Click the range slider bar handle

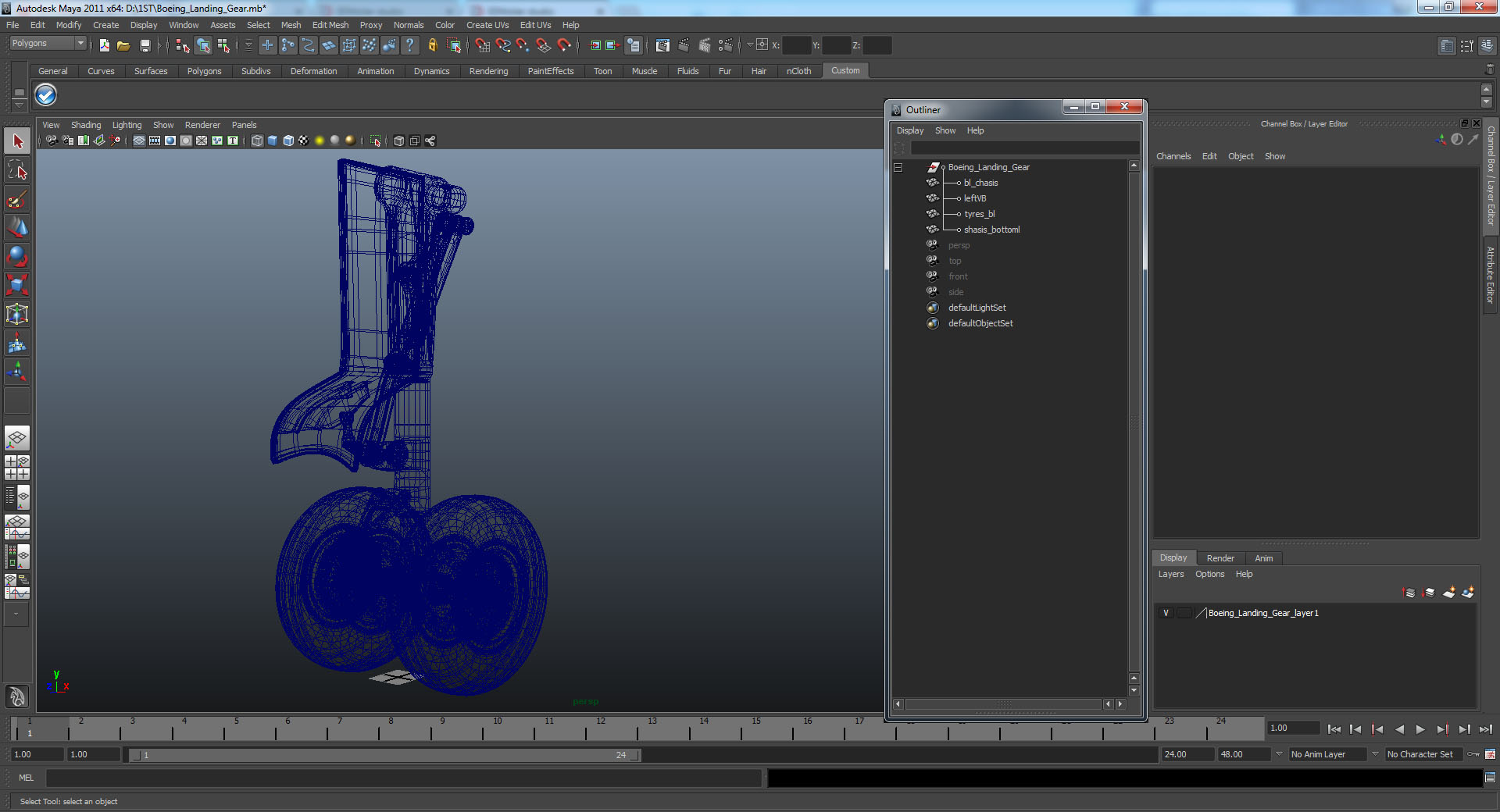384,755
